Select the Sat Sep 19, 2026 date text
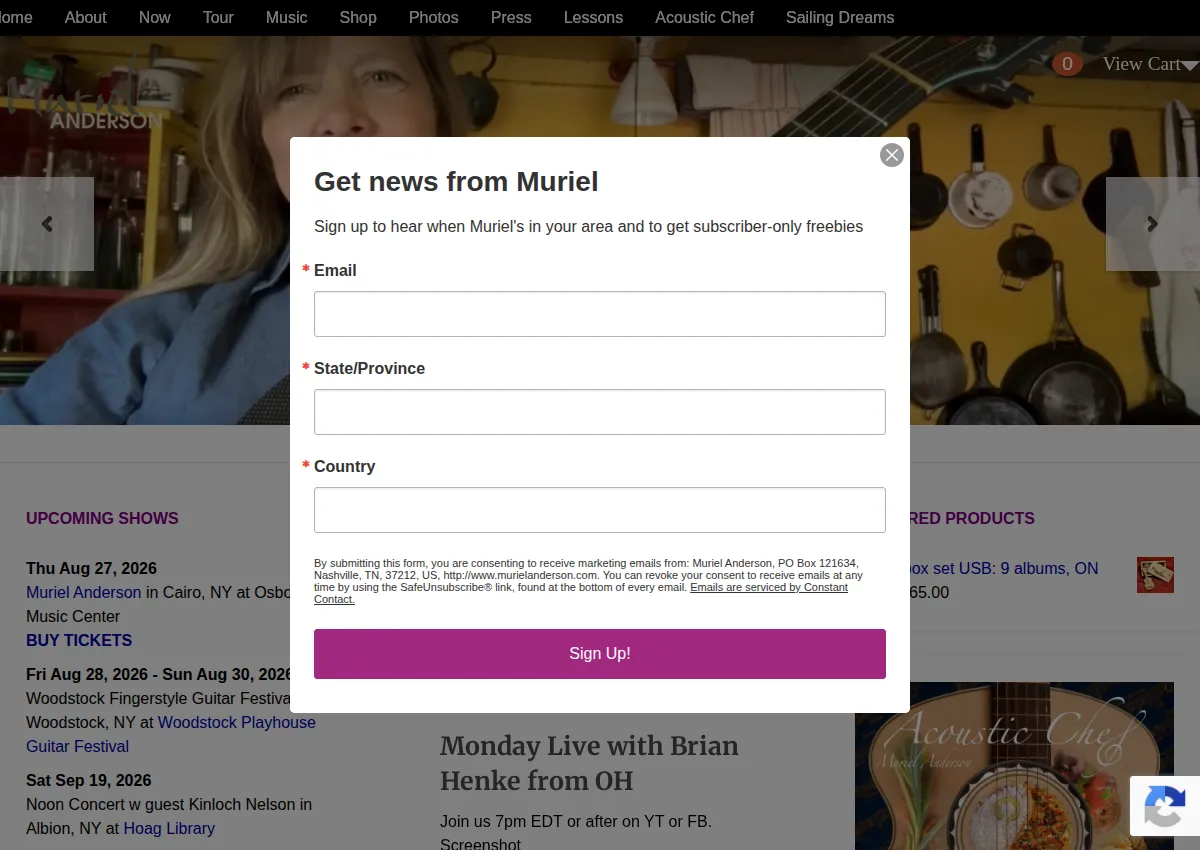The image size is (1200, 850). [89, 780]
